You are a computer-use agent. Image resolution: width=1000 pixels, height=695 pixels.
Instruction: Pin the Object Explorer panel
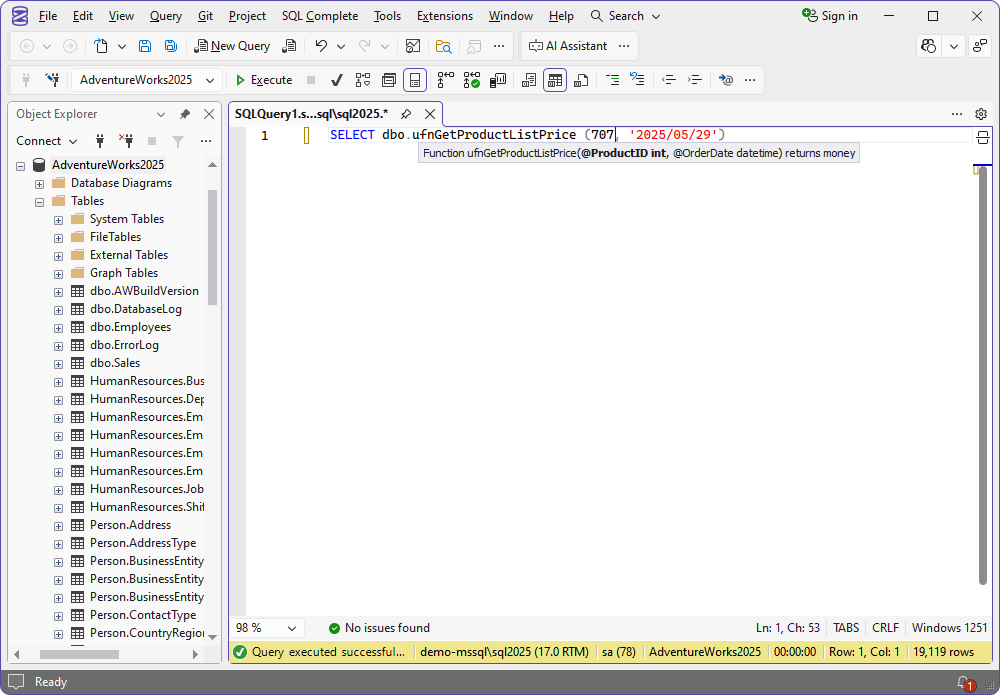pyautogui.click(x=184, y=114)
